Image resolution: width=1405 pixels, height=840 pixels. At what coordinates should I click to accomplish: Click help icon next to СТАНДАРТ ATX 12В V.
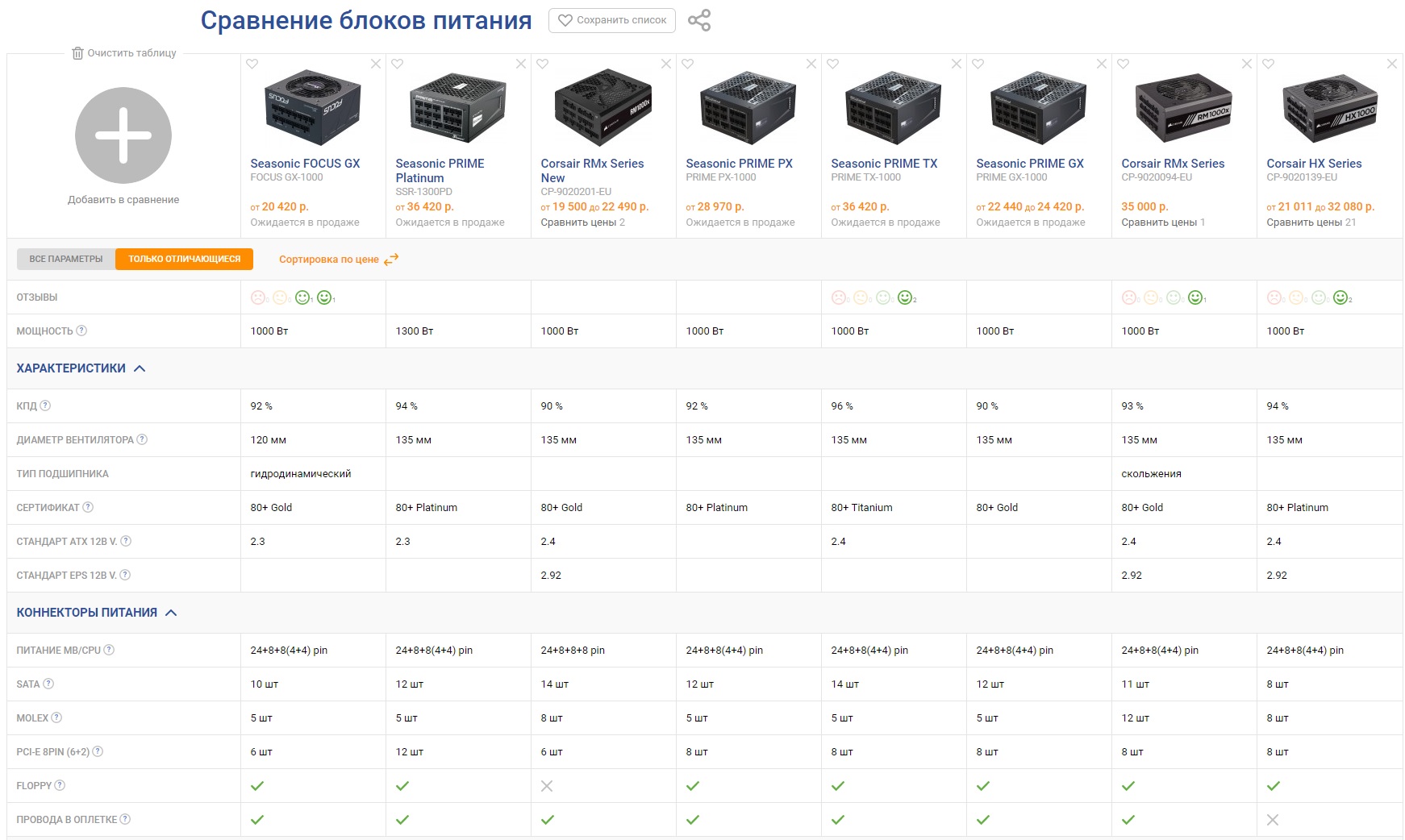tap(126, 541)
